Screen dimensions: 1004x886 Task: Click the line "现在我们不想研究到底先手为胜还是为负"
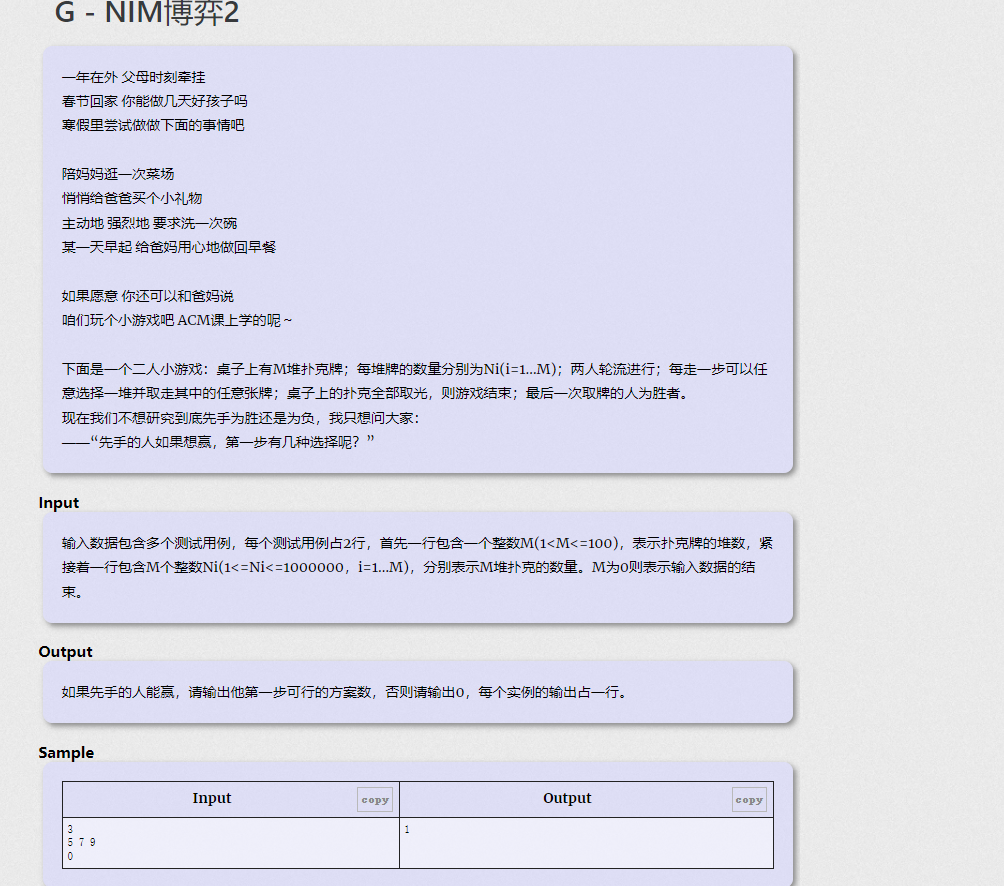pyautogui.click(x=241, y=418)
